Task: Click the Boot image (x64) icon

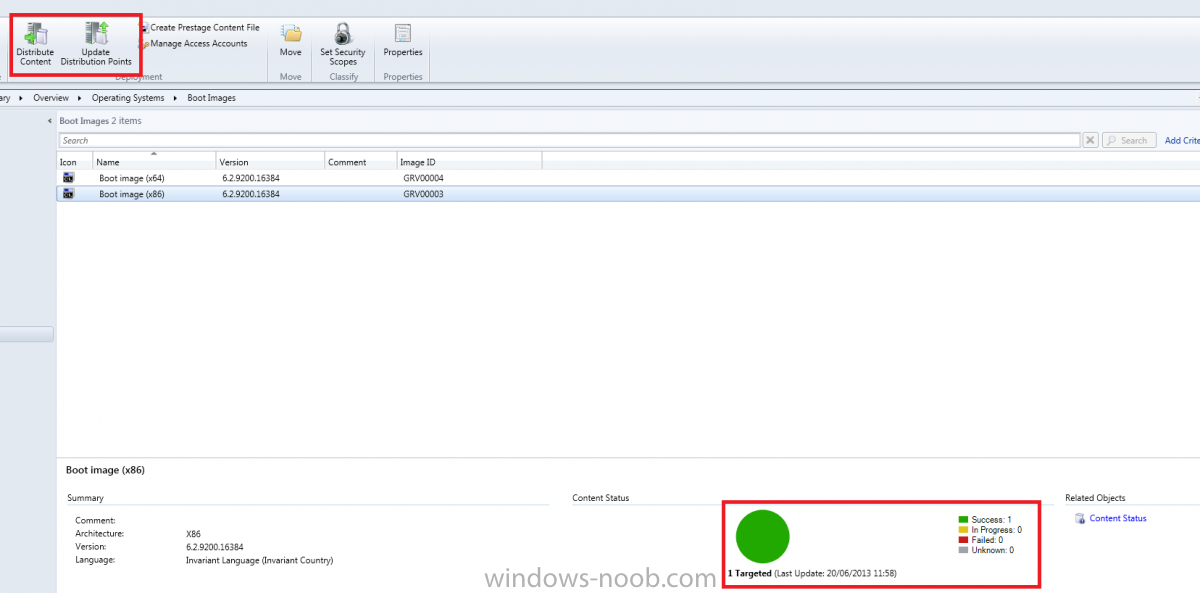Action: tap(68, 178)
